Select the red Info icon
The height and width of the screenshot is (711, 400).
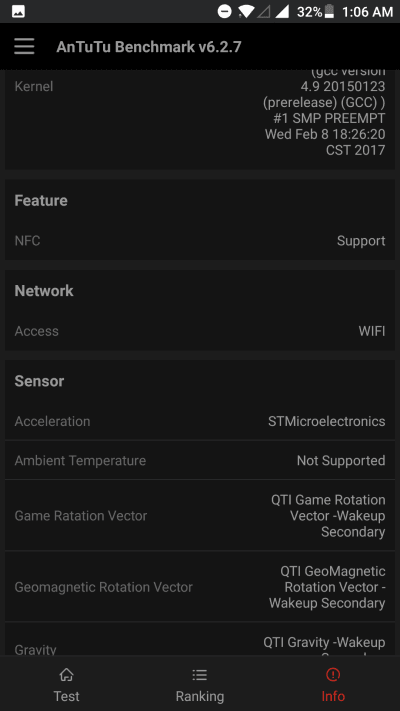point(333,675)
